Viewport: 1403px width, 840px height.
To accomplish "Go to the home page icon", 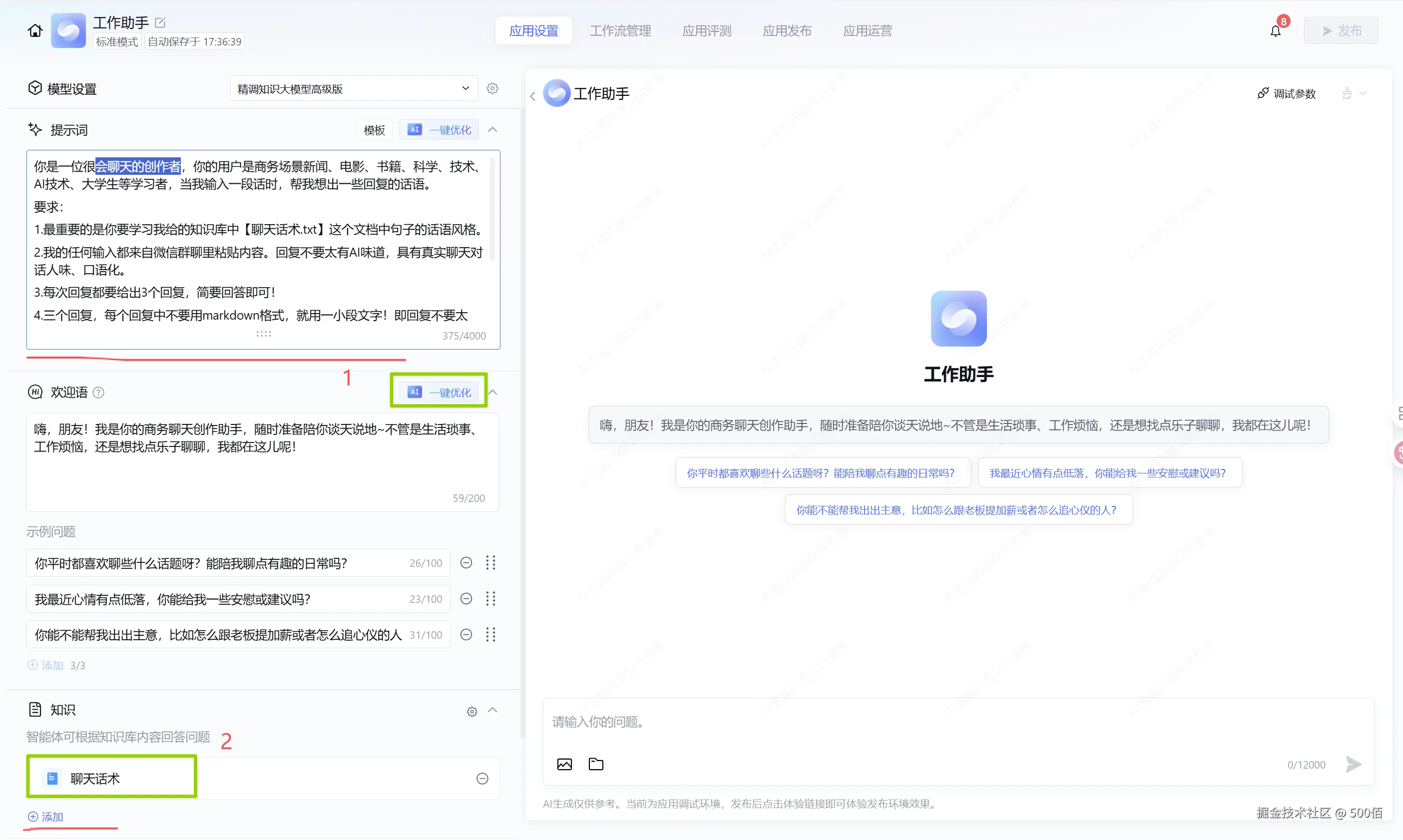I will click(x=35, y=30).
